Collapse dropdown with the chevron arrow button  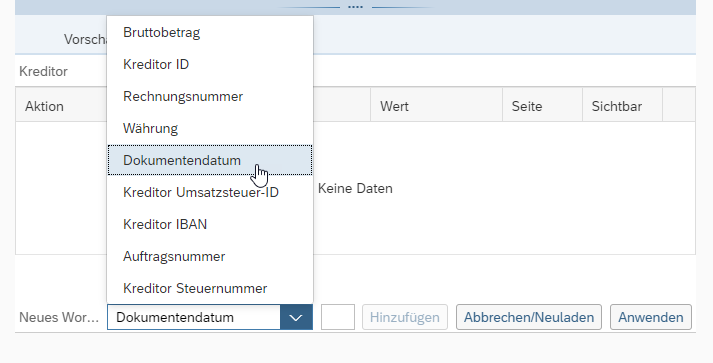pyautogui.click(x=296, y=317)
